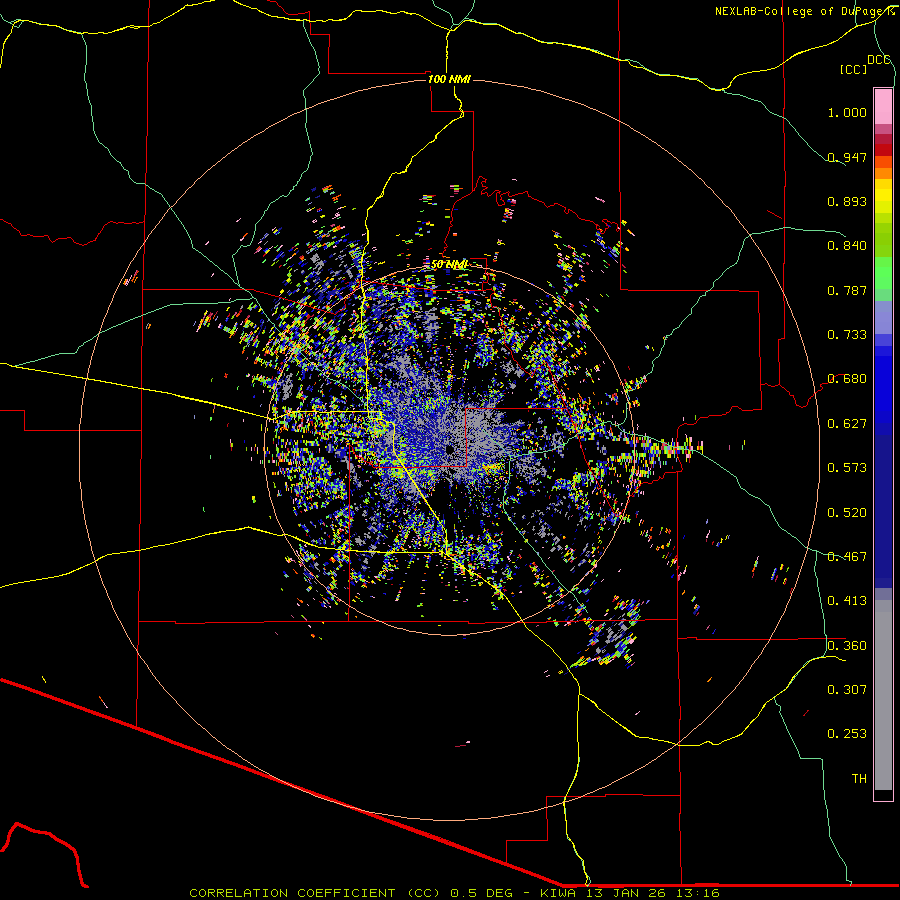Viewport: 900px width, 900px height.
Task: Pick the light pink swatch at the scale top
Action: (x=883, y=107)
